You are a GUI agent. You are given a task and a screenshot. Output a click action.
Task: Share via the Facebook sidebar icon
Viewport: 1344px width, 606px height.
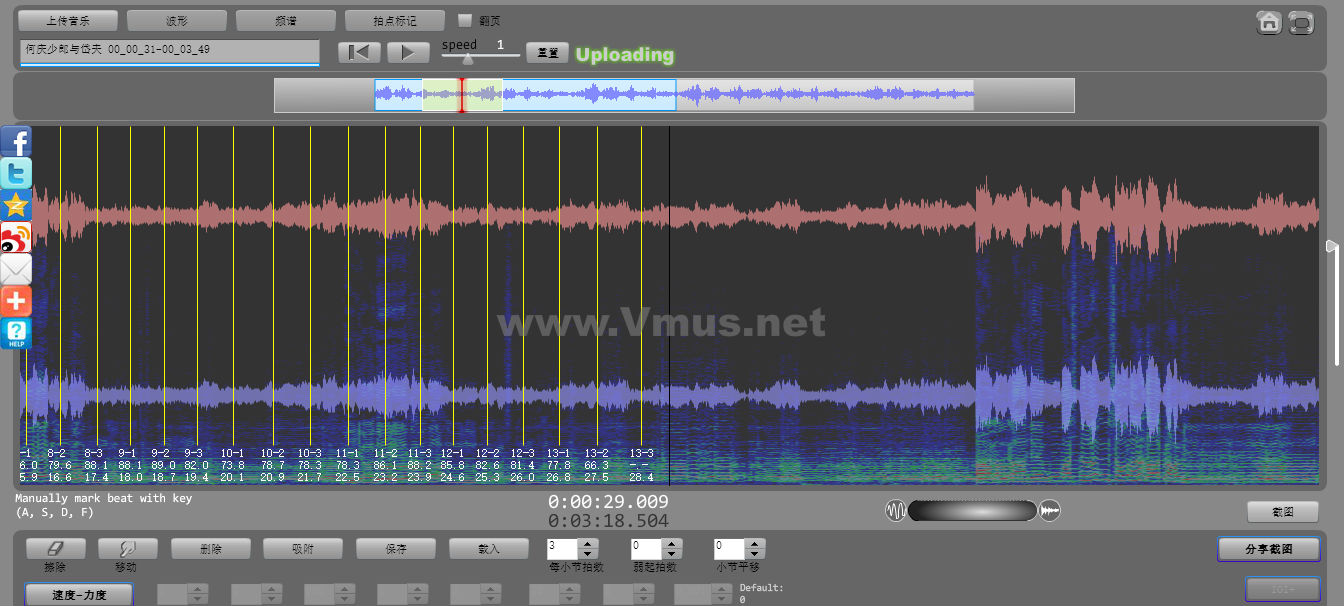click(16, 142)
